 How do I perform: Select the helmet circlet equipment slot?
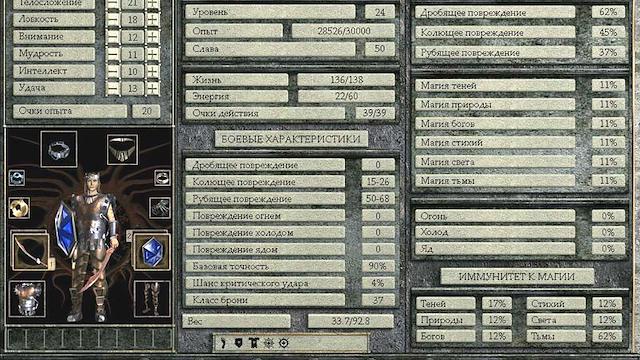click(x=59, y=149)
